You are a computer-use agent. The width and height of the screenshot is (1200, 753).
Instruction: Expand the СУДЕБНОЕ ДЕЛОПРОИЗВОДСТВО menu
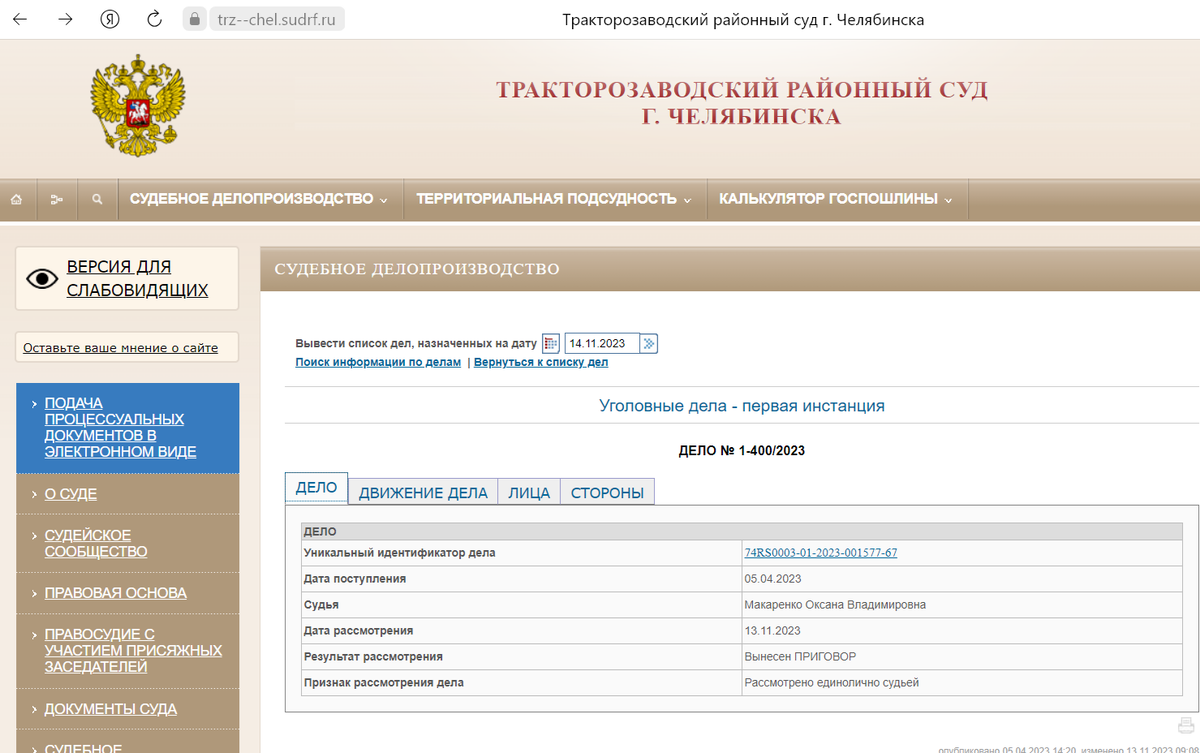(259, 199)
